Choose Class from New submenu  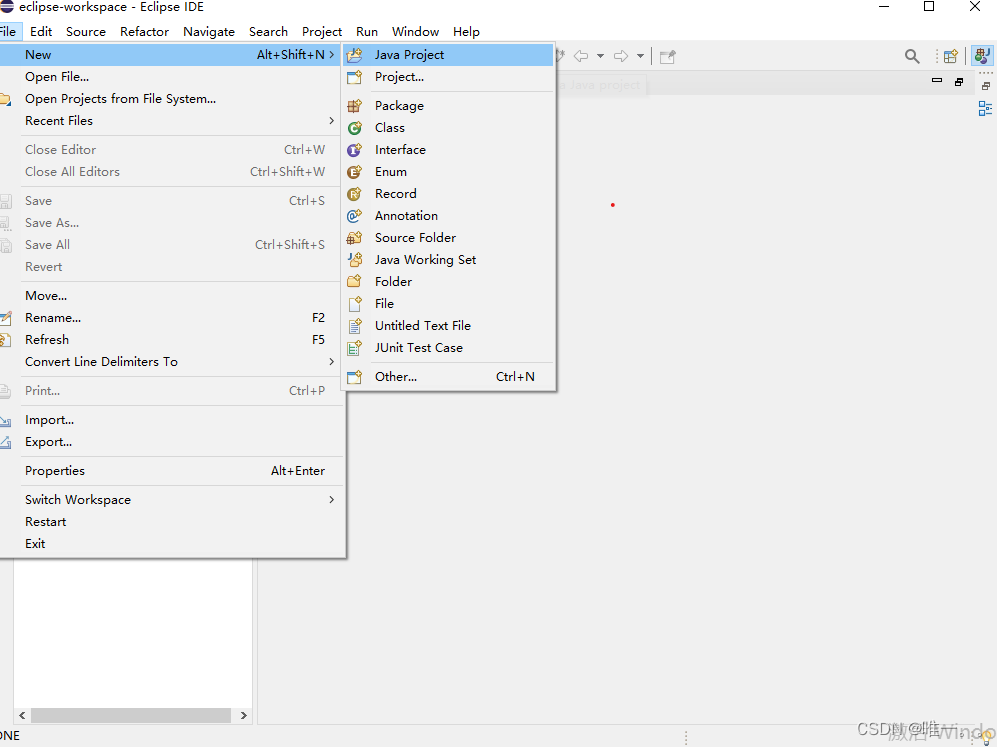[448, 128]
